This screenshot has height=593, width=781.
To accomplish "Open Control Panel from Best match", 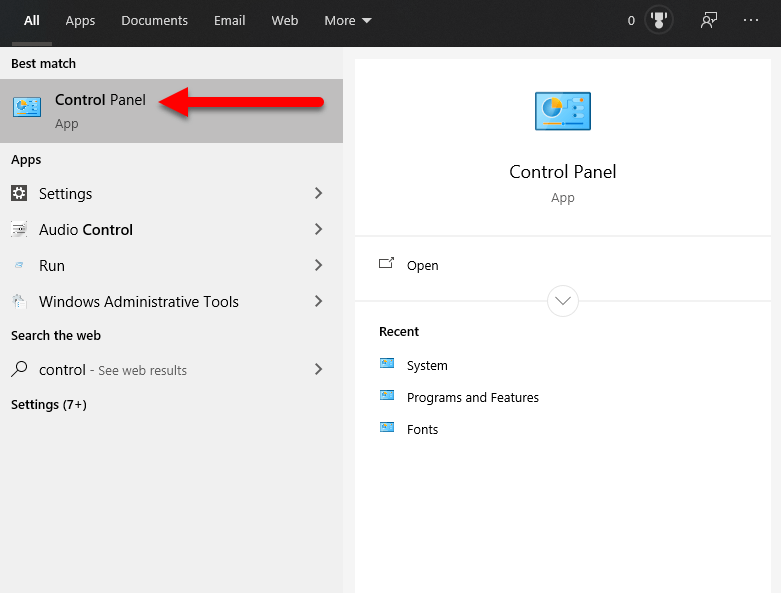I will point(171,111).
